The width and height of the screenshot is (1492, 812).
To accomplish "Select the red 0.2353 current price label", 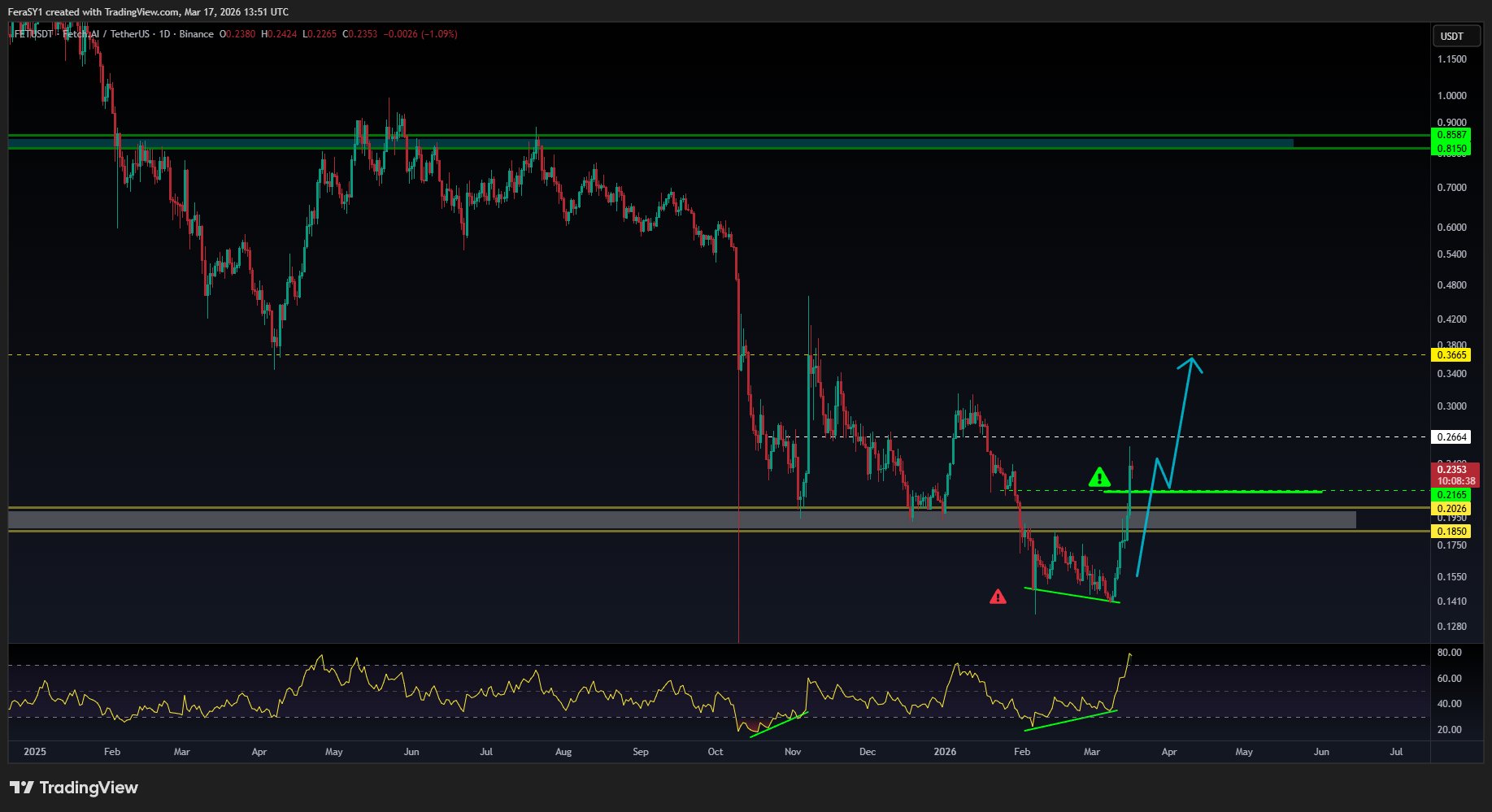I will [1451, 470].
